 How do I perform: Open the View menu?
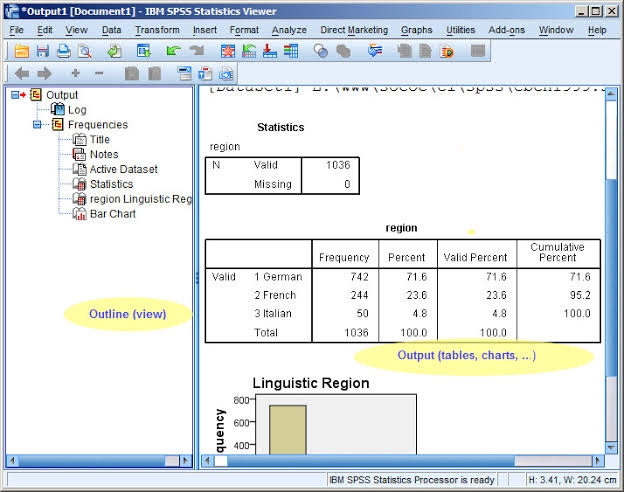click(76, 30)
